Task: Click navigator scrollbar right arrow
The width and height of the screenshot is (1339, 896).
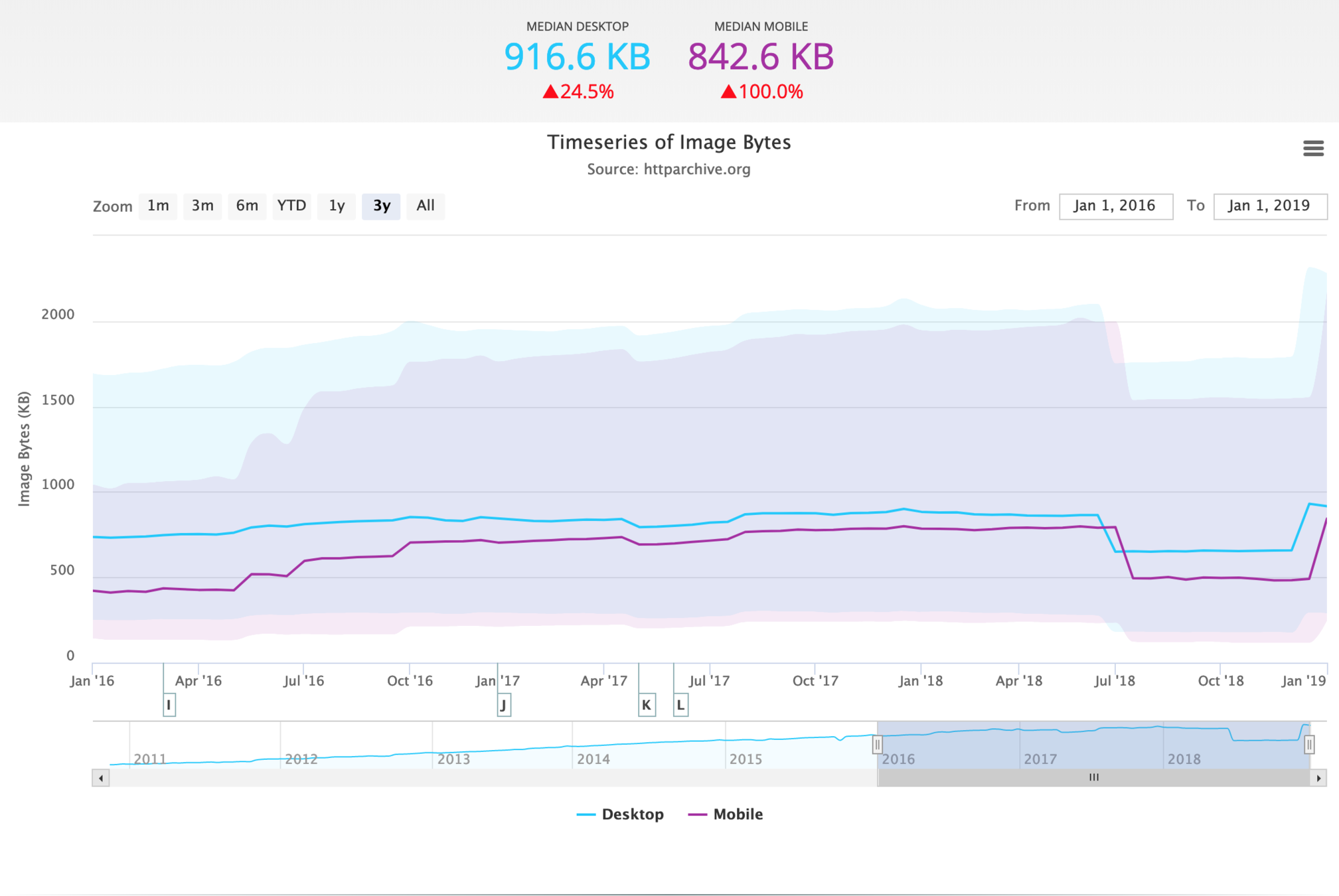Action: point(1318,778)
